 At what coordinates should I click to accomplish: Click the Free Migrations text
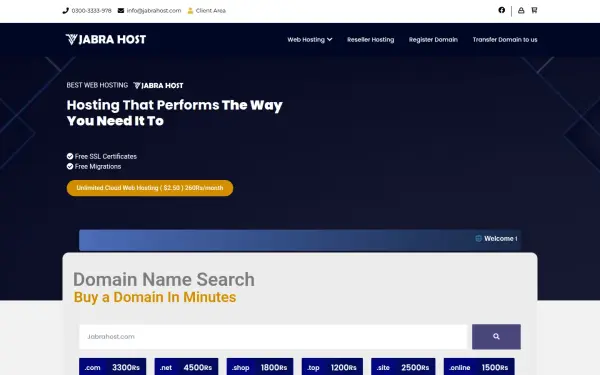pos(98,166)
